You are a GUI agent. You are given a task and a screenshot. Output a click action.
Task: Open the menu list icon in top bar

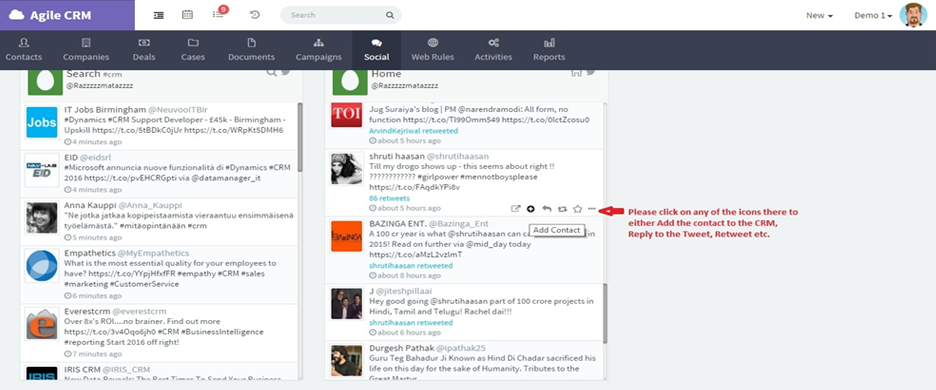click(159, 15)
